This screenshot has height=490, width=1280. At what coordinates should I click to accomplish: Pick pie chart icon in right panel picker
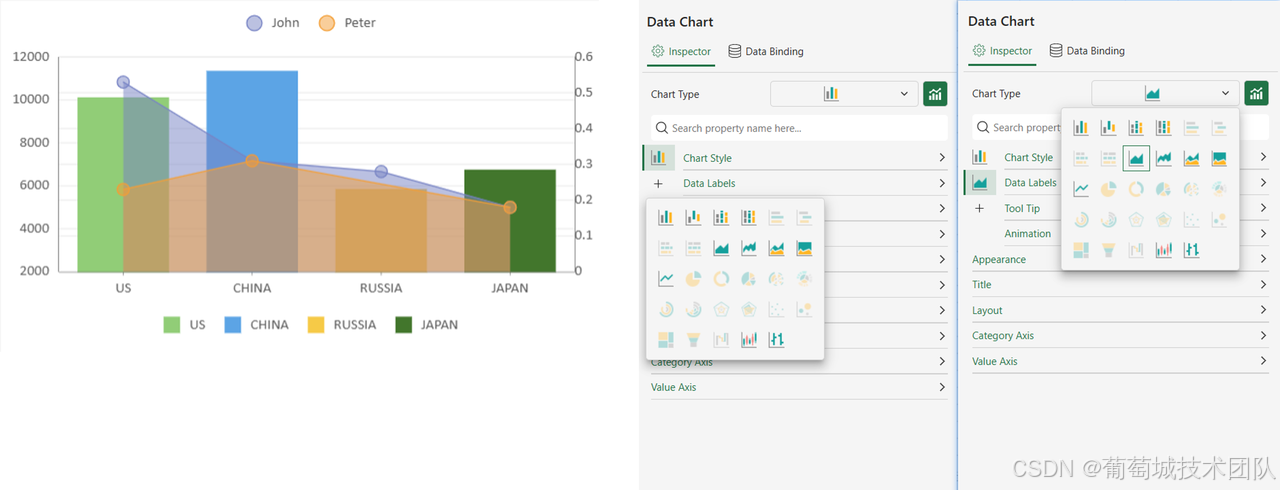(x=1109, y=189)
